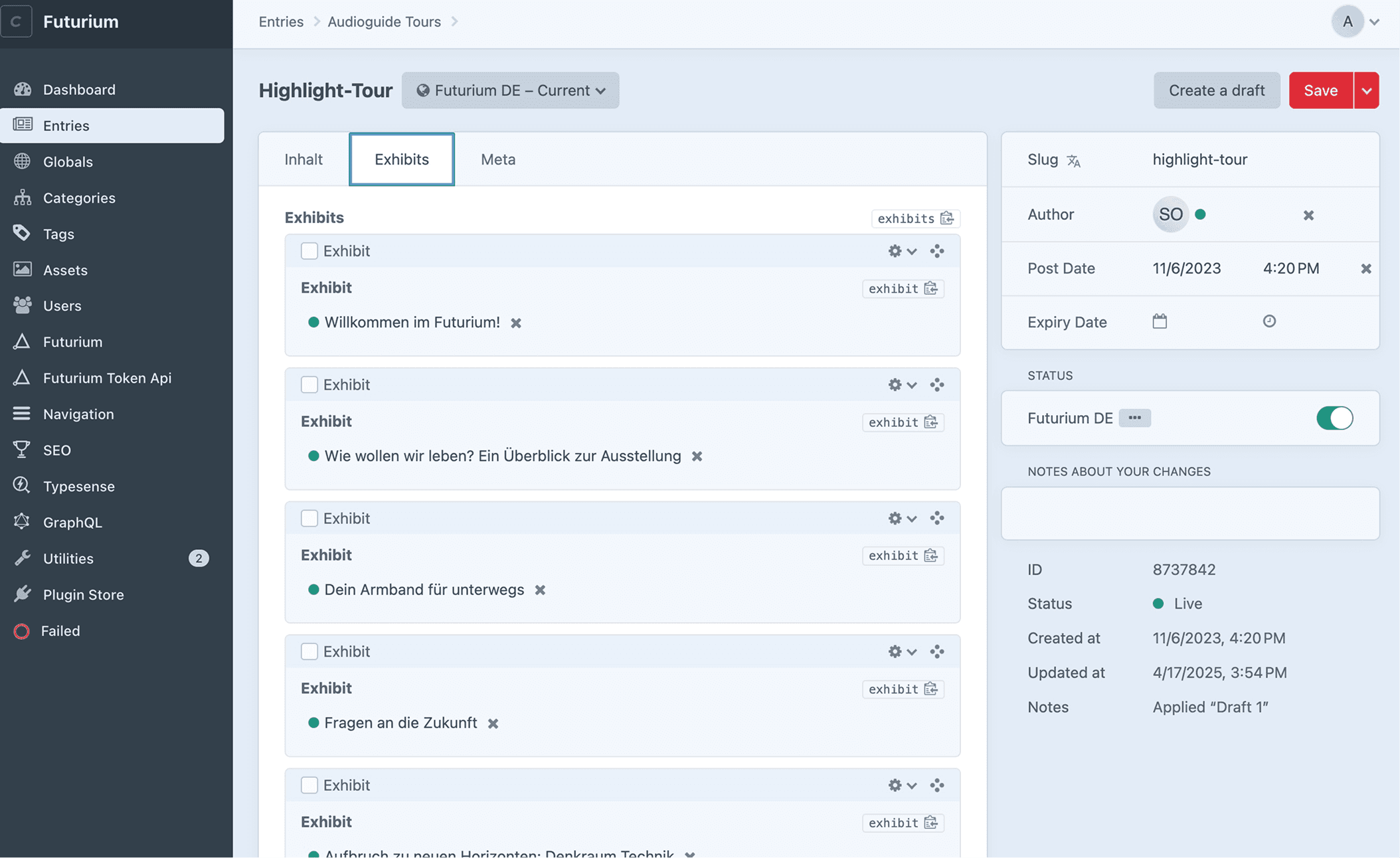Open the Expiry Date calendar picker

click(x=1160, y=321)
